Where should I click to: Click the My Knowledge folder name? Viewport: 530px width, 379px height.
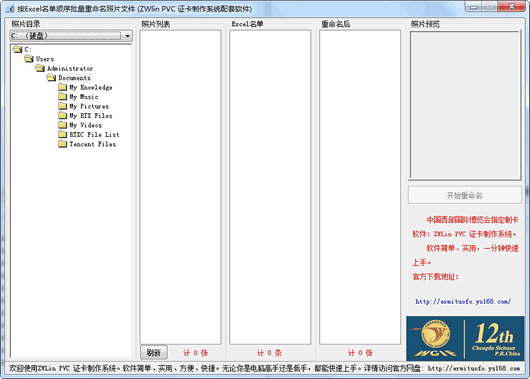[x=91, y=87]
